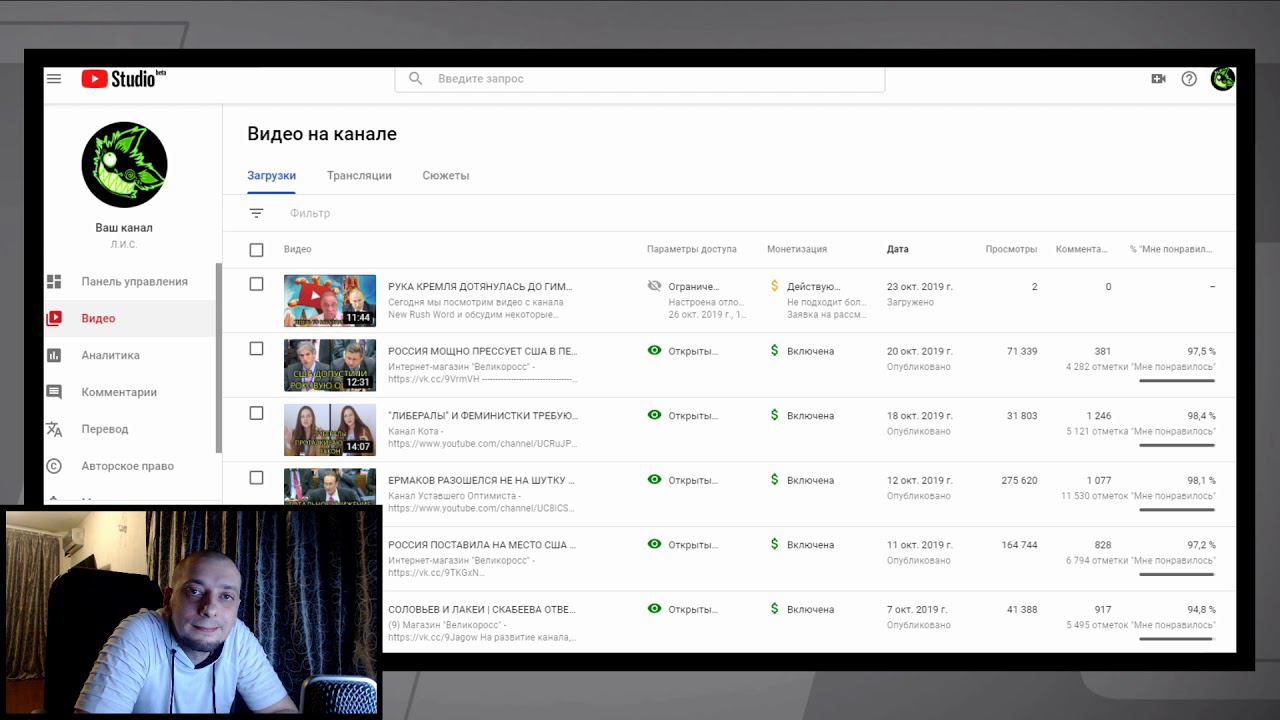
Task: Click the green eye icon for ЛИБЕРАЛЫ И ФЕМИНИСТКИ
Action: click(654, 415)
